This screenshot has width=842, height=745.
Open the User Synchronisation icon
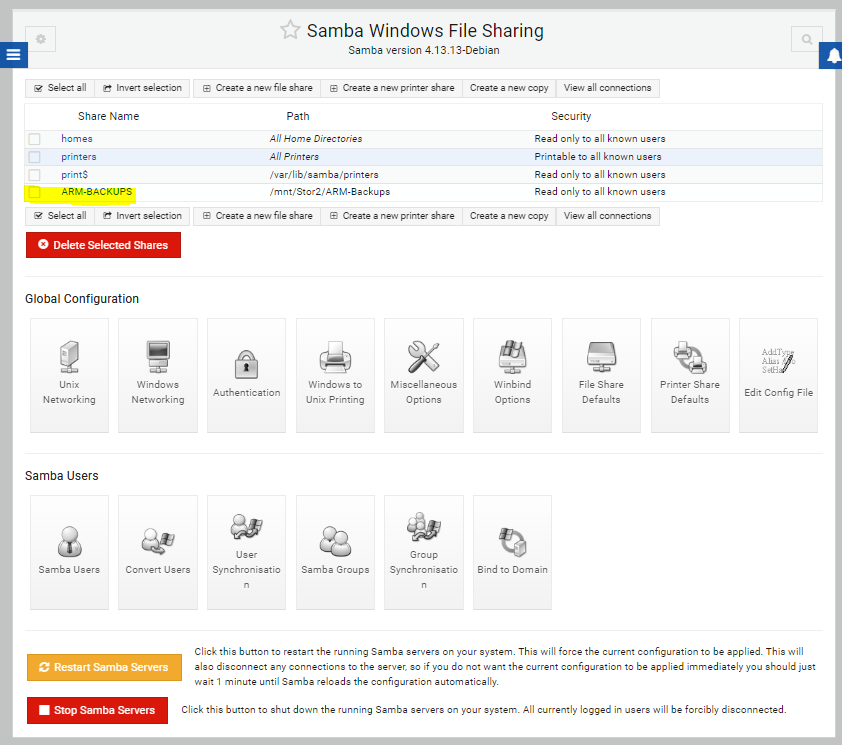246,552
